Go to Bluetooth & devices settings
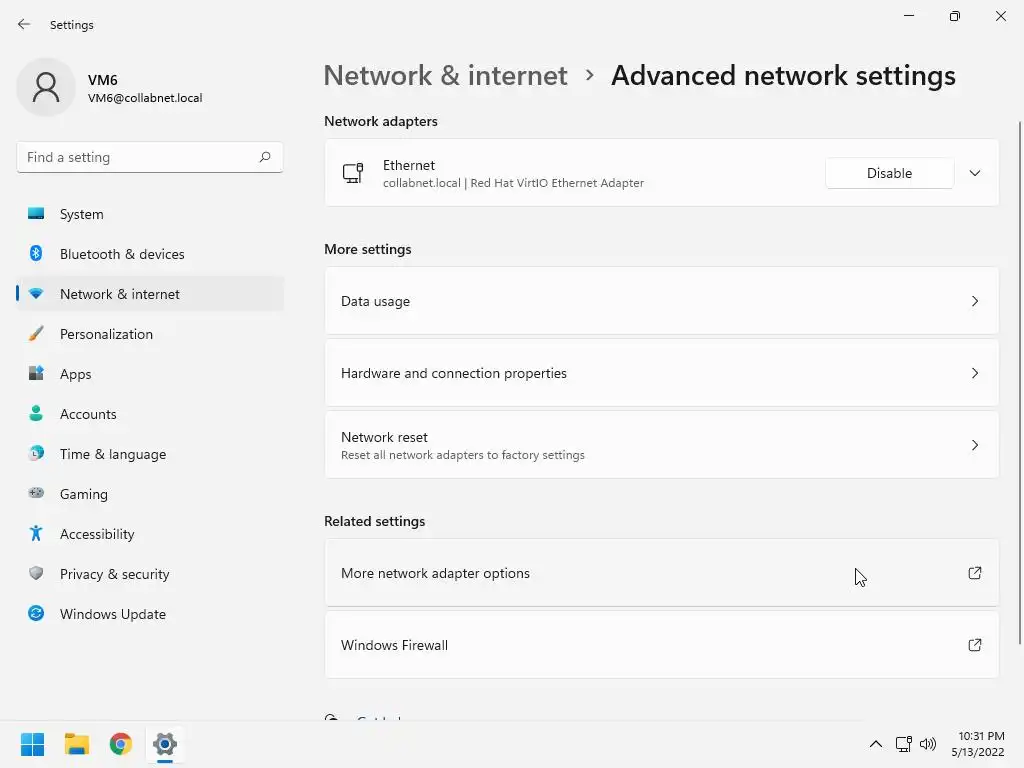 [122, 254]
